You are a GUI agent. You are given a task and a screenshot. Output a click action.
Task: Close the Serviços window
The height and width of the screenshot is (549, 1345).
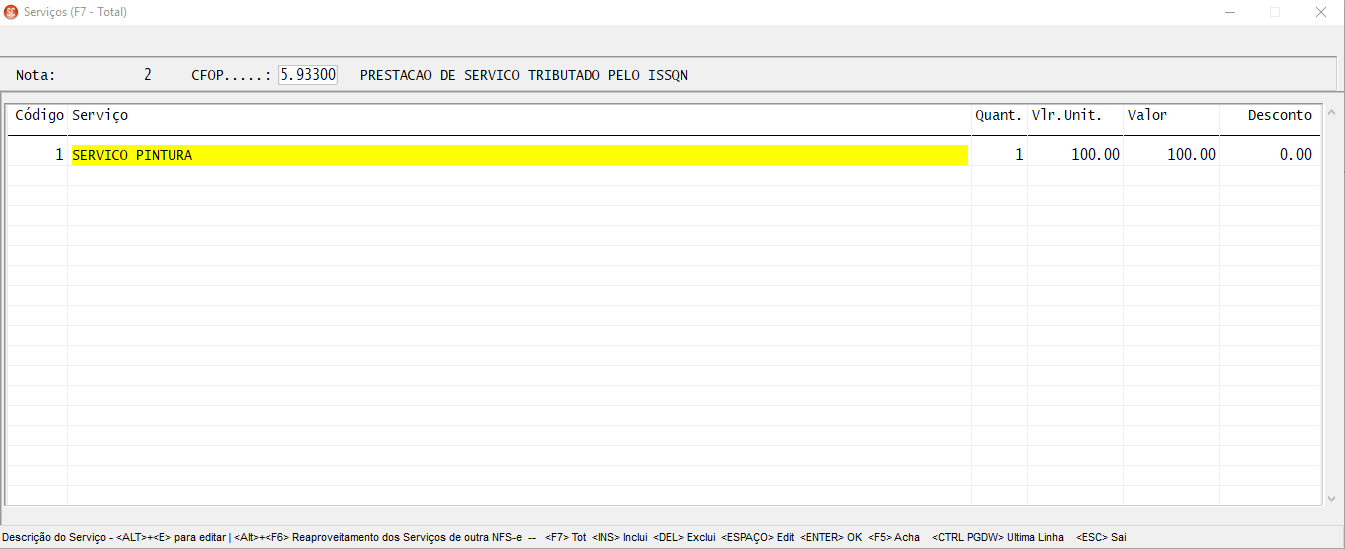tap(1321, 12)
